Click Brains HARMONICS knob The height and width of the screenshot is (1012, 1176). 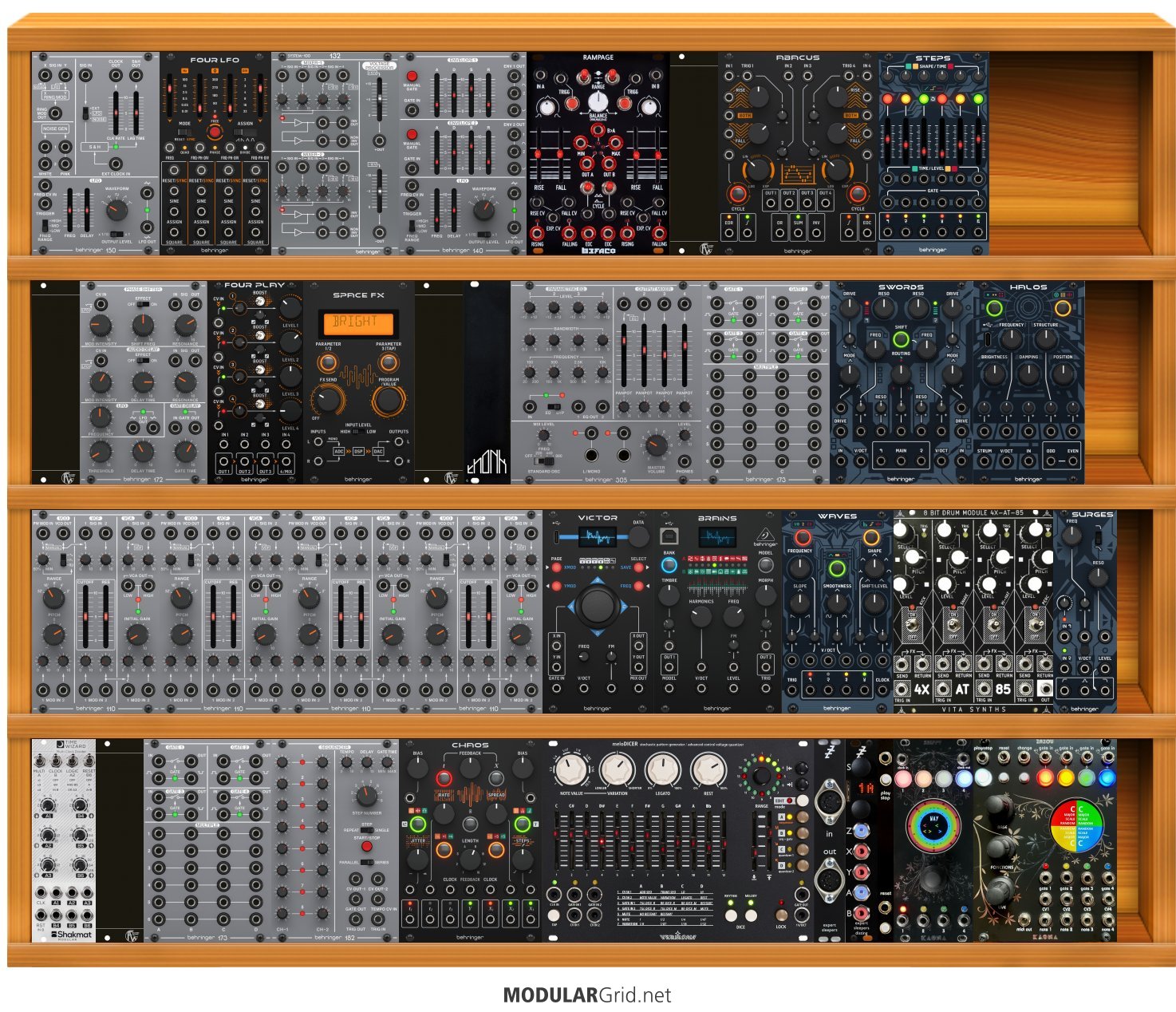pyautogui.click(x=700, y=617)
